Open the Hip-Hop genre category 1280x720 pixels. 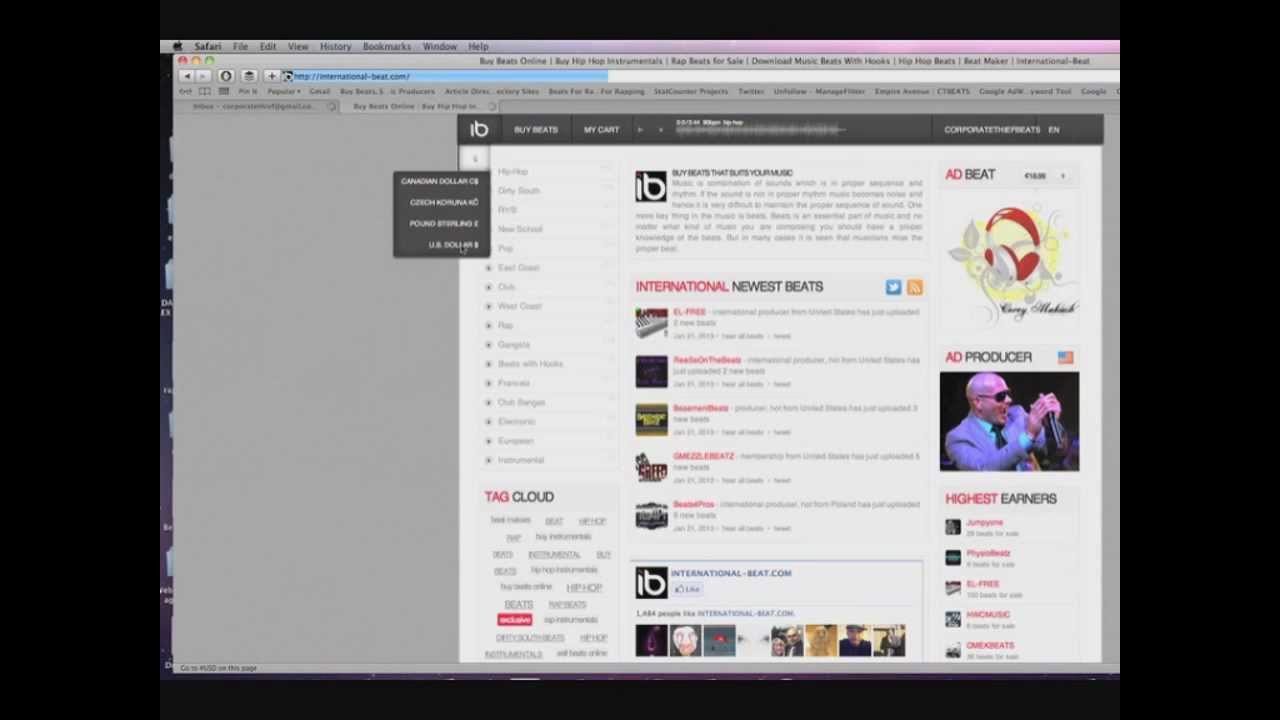point(513,171)
